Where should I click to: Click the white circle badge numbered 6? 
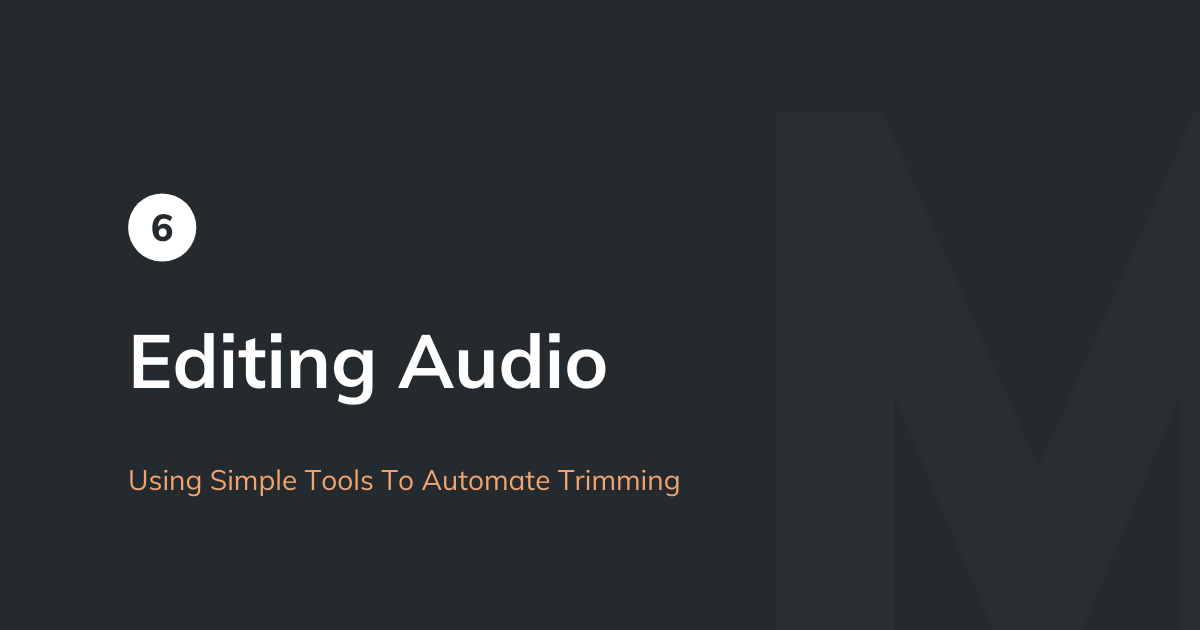pos(162,228)
